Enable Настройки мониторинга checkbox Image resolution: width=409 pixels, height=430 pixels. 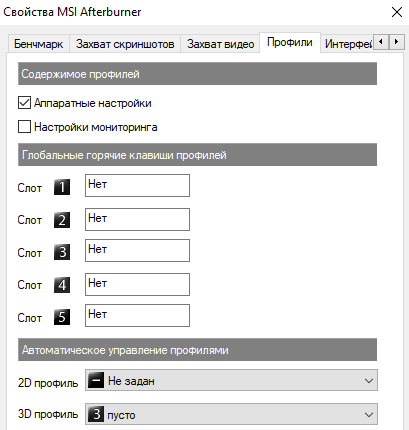(24, 127)
